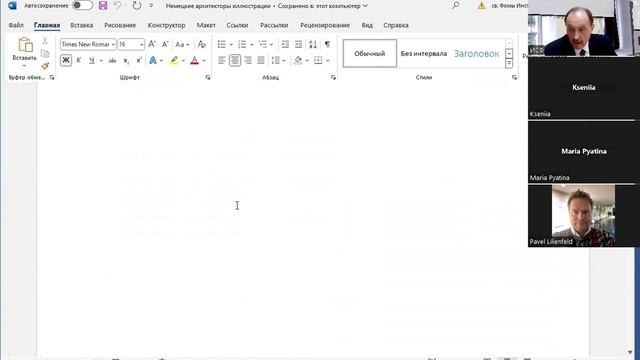Apply the Без интервала style

coord(424,53)
